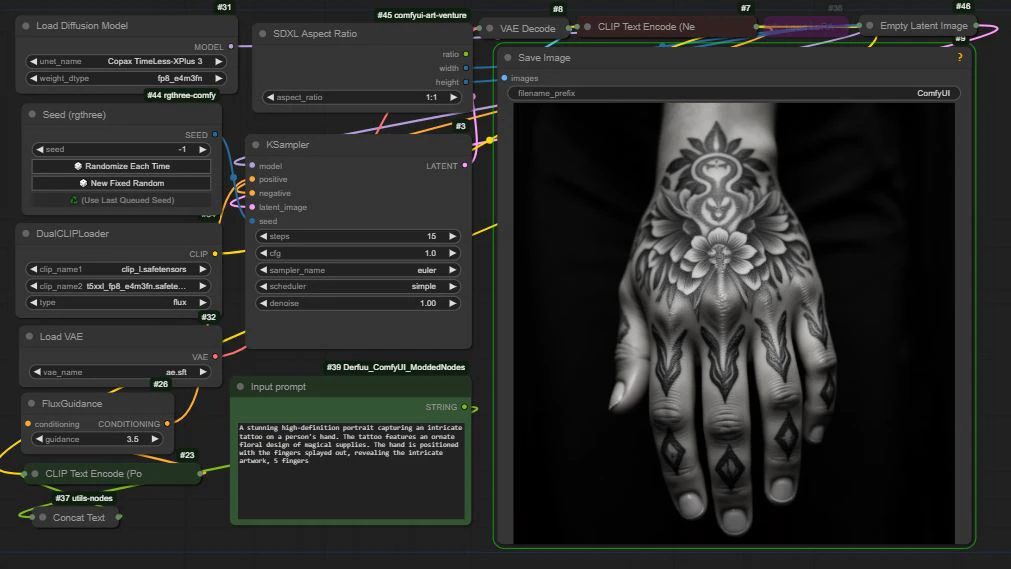Expand the collapsed Concat Text node
The image size is (1011, 569).
[x=42, y=517]
